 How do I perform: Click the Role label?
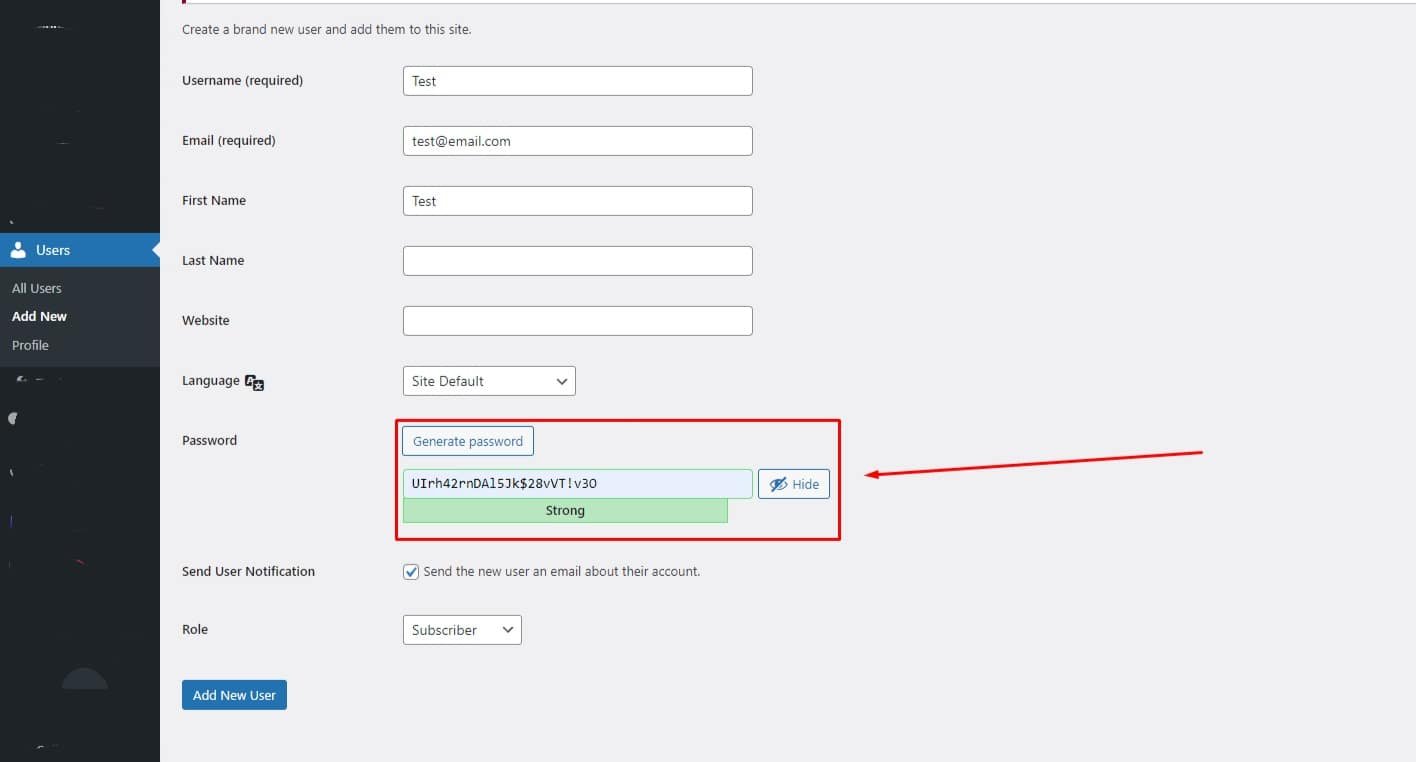195,629
